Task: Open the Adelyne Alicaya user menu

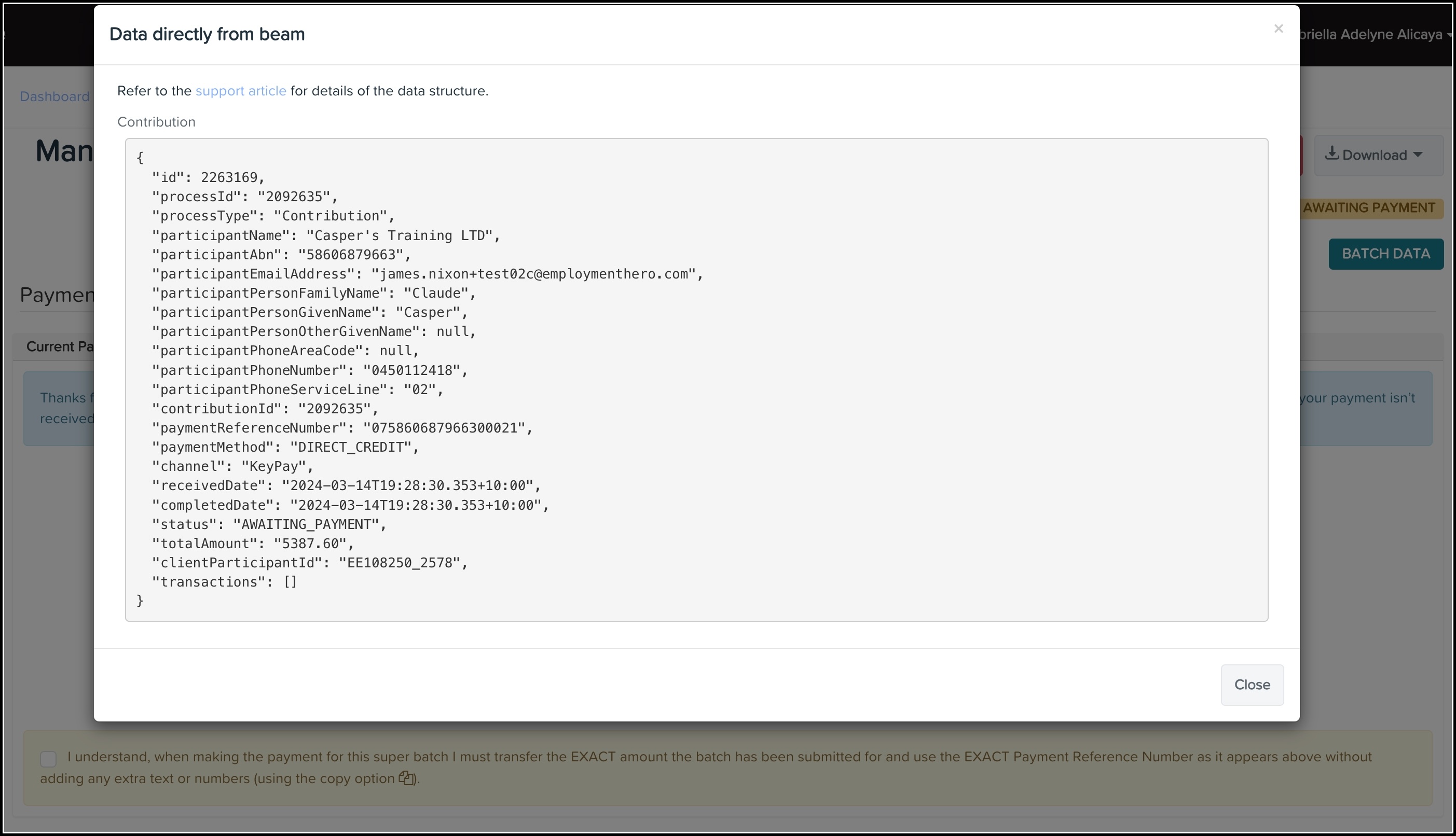Action: click(1379, 34)
